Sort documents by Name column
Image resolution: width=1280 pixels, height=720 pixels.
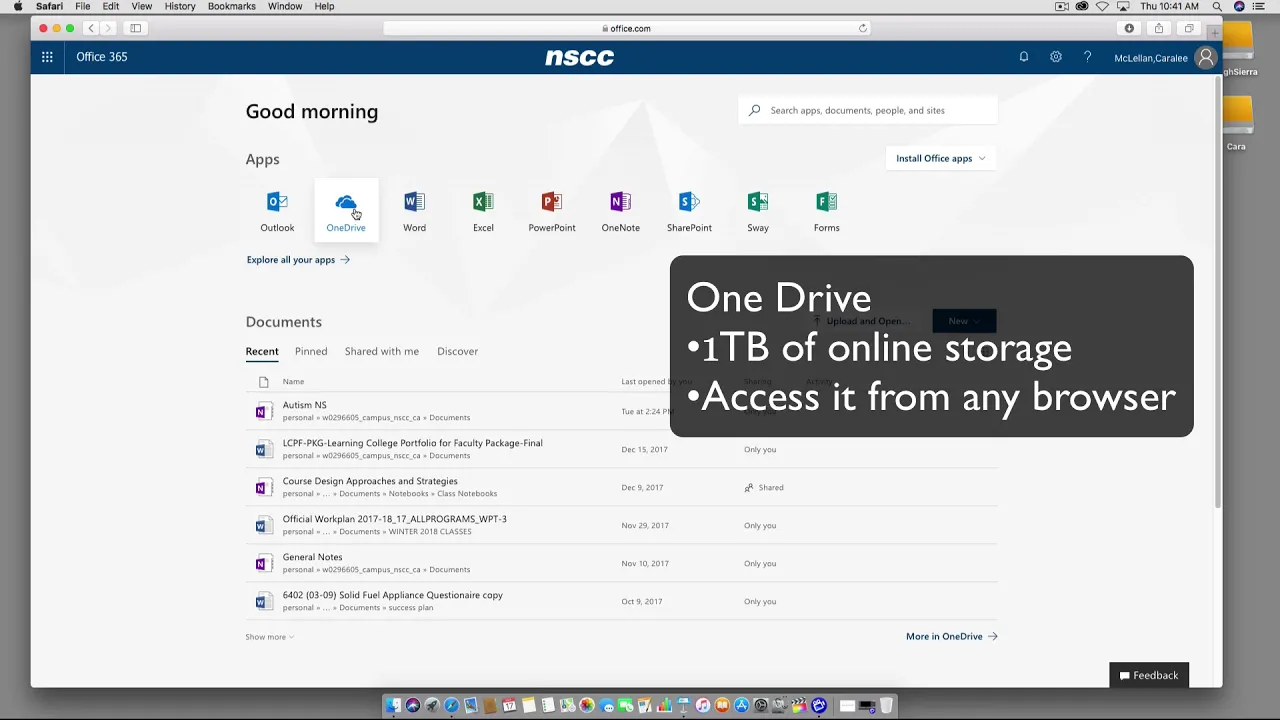pos(293,382)
